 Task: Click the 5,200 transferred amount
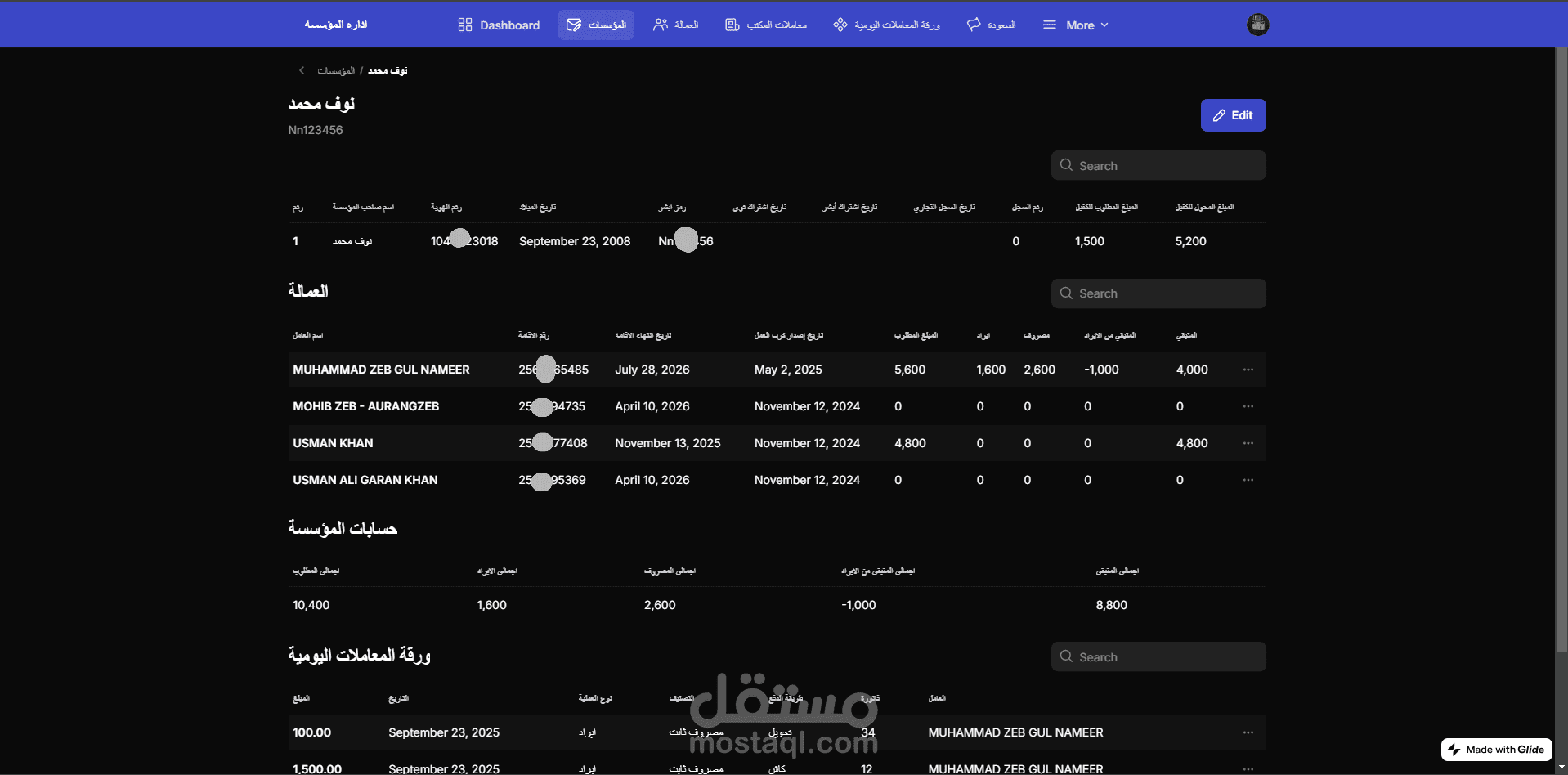click(1190, 241)
